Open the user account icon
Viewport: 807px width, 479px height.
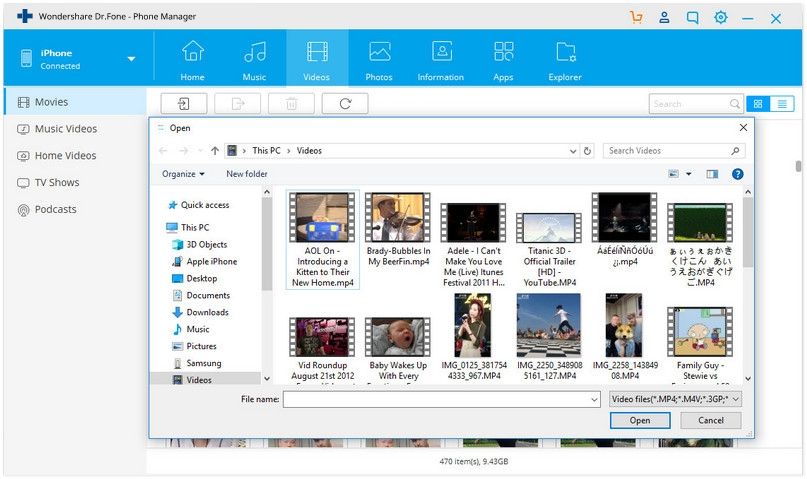664,17
